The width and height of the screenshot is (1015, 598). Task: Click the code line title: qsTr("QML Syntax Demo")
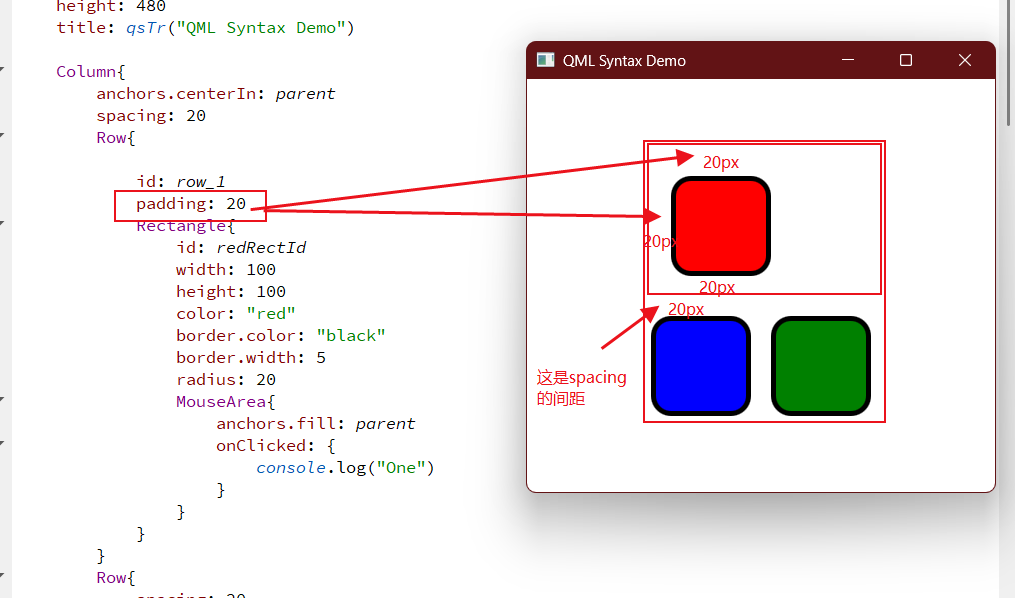[x=205, y=28]
